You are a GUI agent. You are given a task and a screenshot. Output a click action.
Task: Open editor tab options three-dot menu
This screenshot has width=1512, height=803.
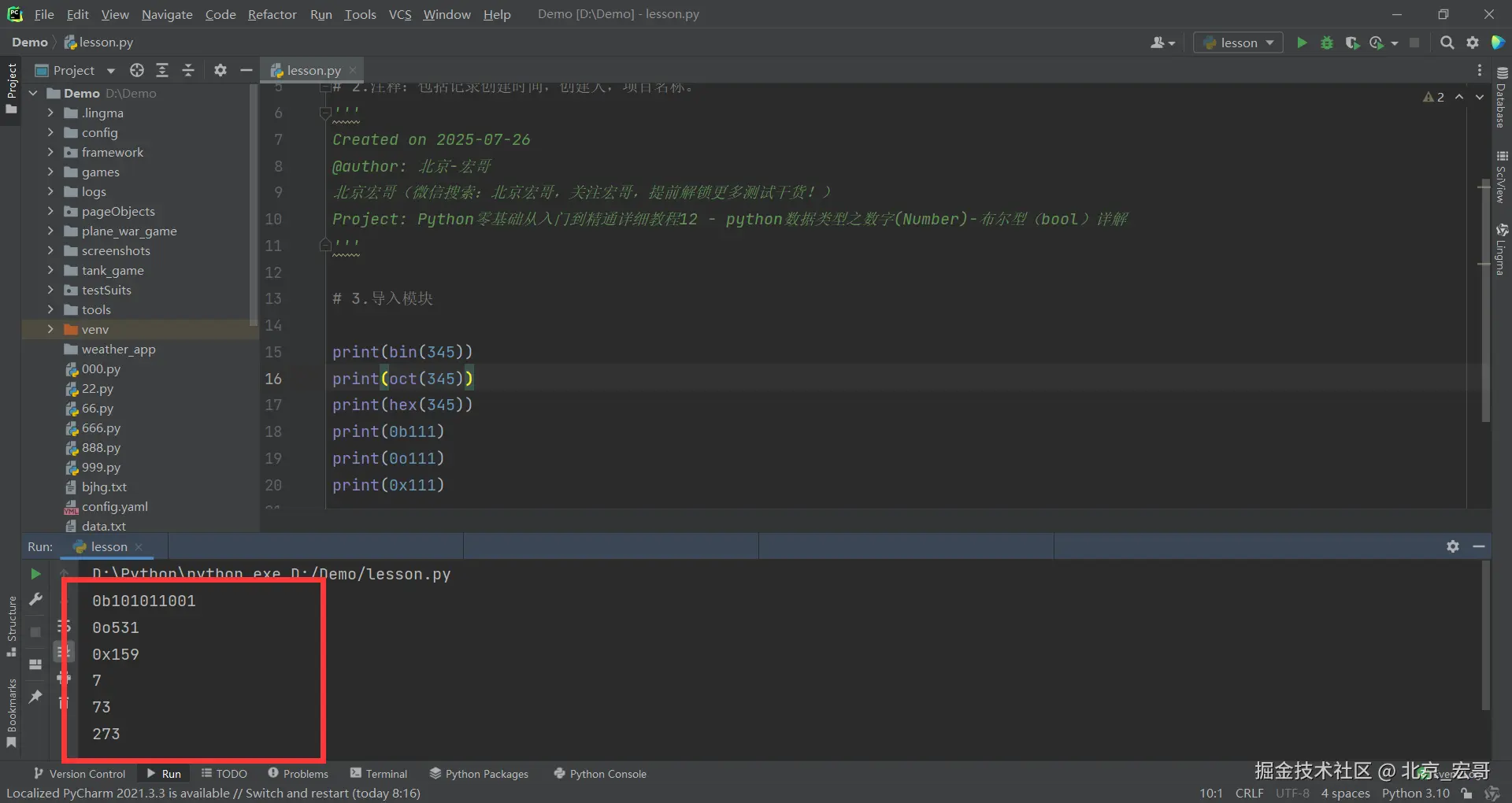(x=1480, y=70)
